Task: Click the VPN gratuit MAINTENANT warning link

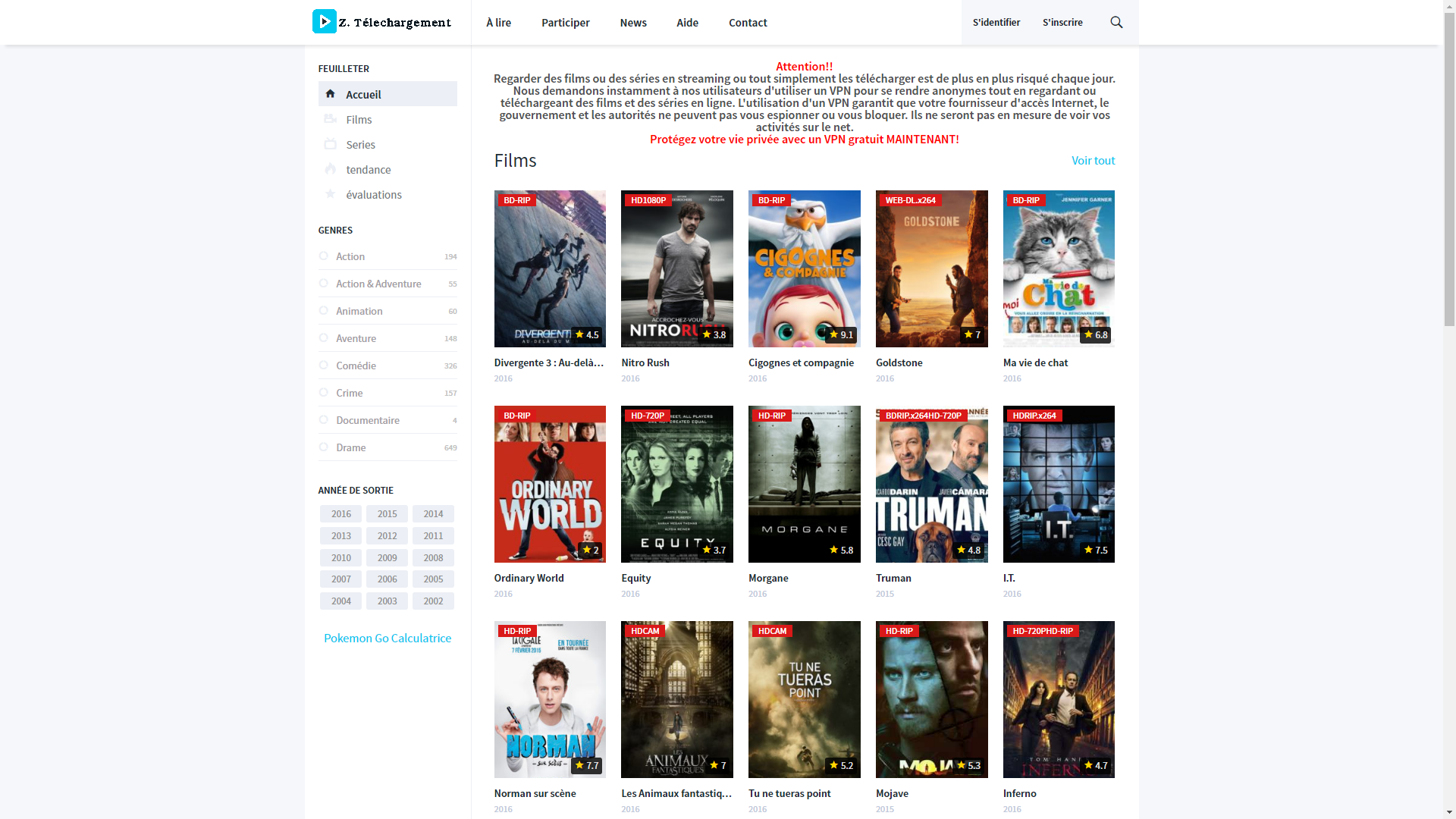Action: (x=805, y=139)
